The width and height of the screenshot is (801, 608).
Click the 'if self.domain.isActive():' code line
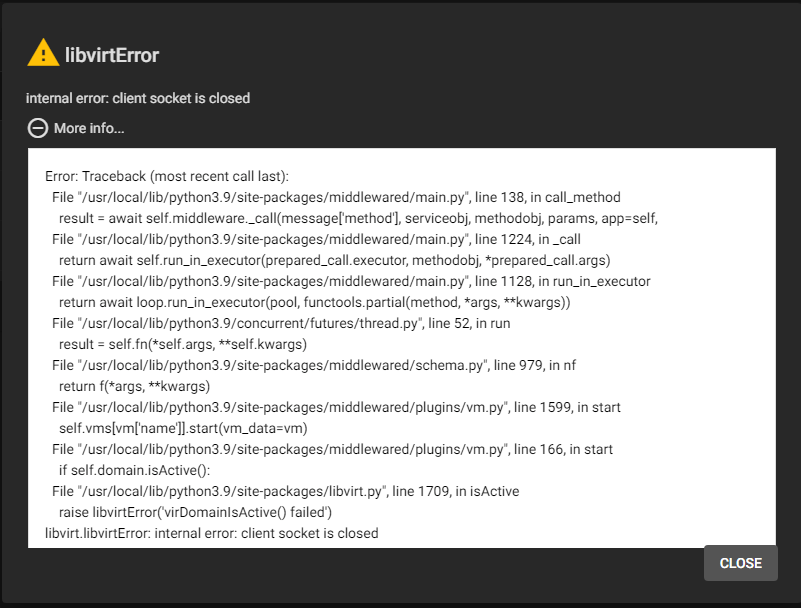136,470
